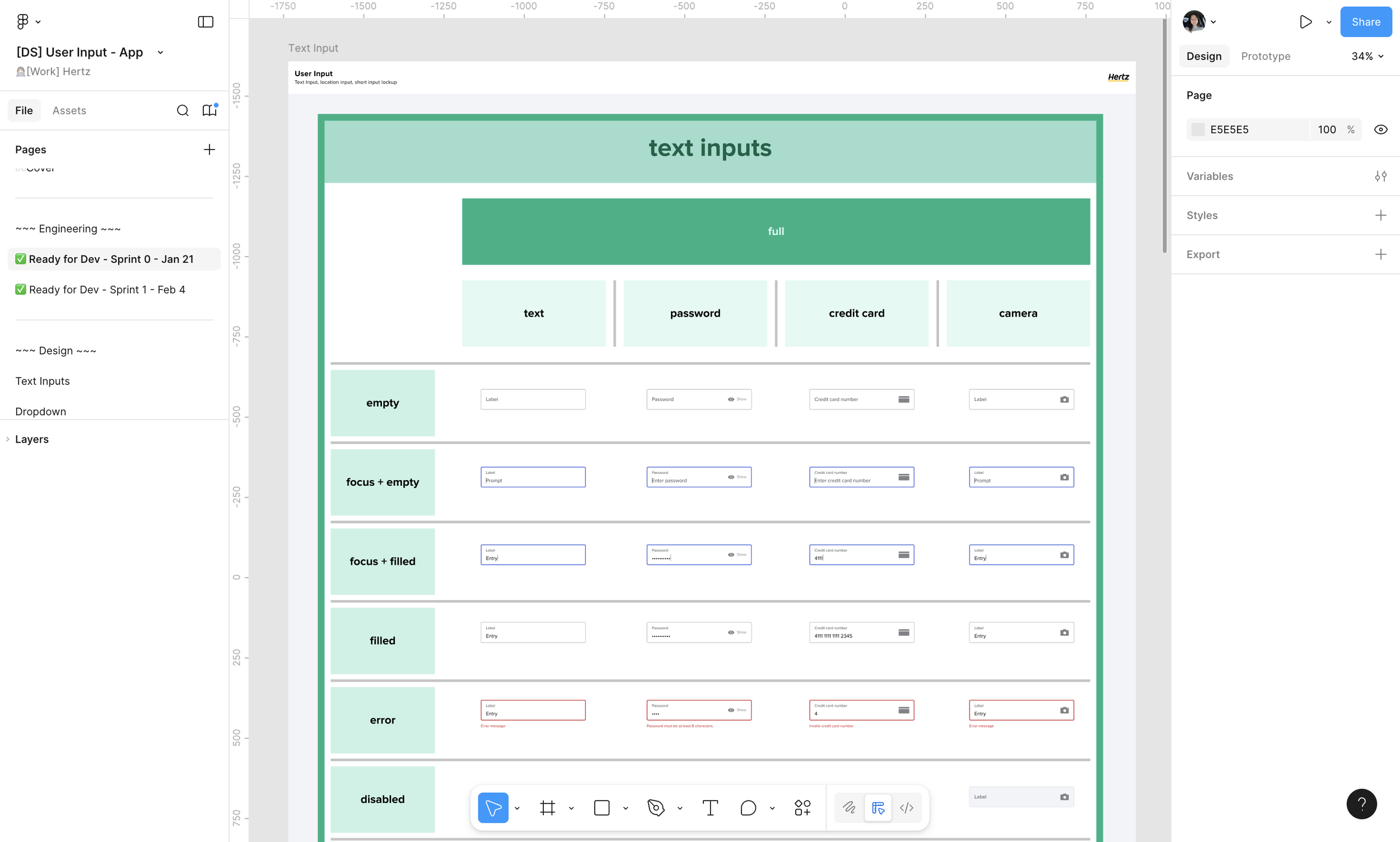This screenshot has width=1400, height=842.
Task: Select the Text tool
Action: click(x=710, y=807)
